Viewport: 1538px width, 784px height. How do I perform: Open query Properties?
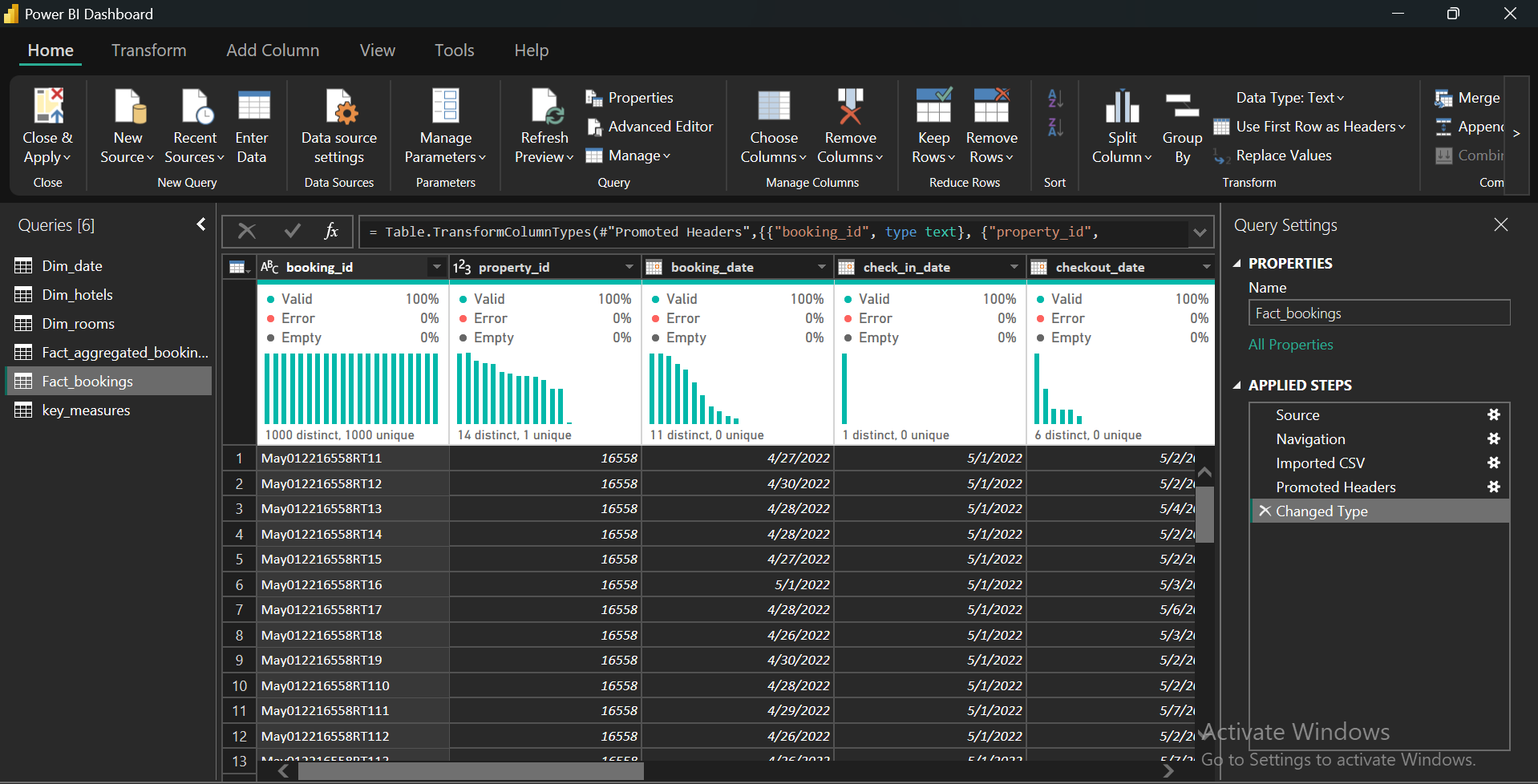629,98
